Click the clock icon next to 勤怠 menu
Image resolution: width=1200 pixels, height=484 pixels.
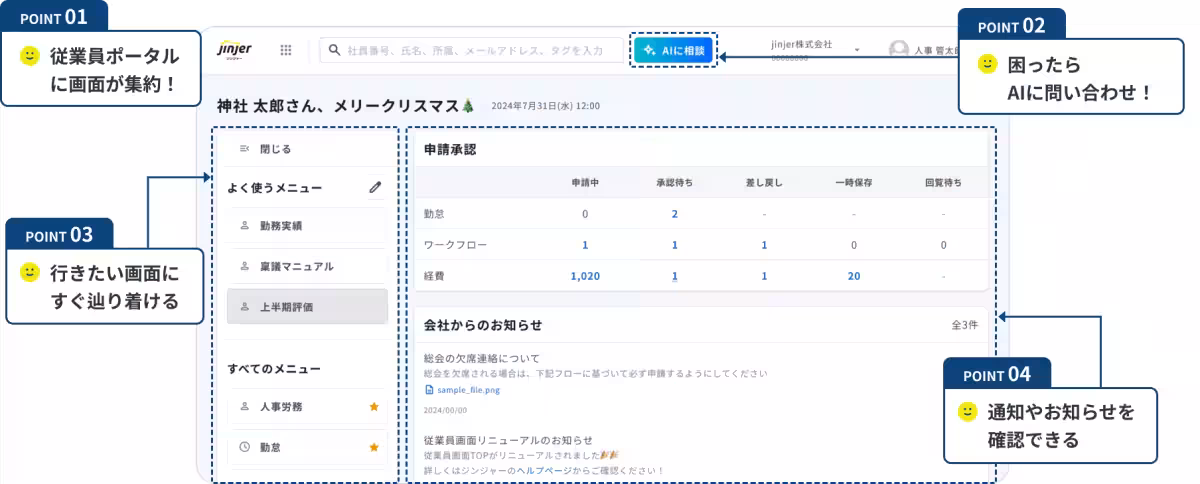click(244, 447)
